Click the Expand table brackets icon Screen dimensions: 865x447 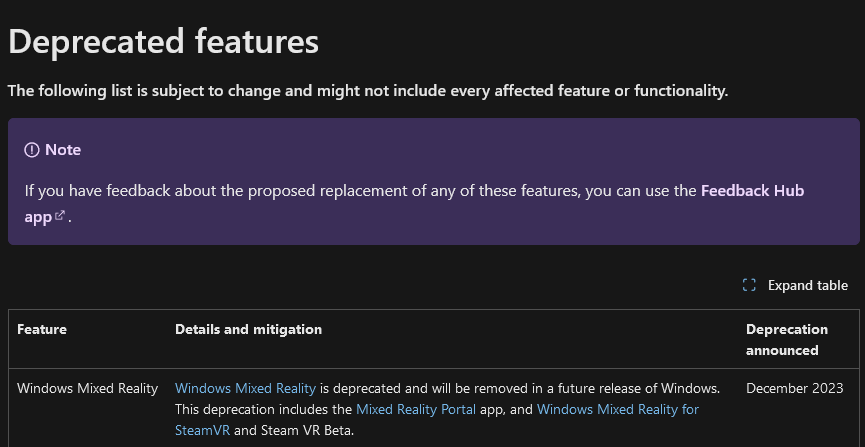(x=749, y=285)
